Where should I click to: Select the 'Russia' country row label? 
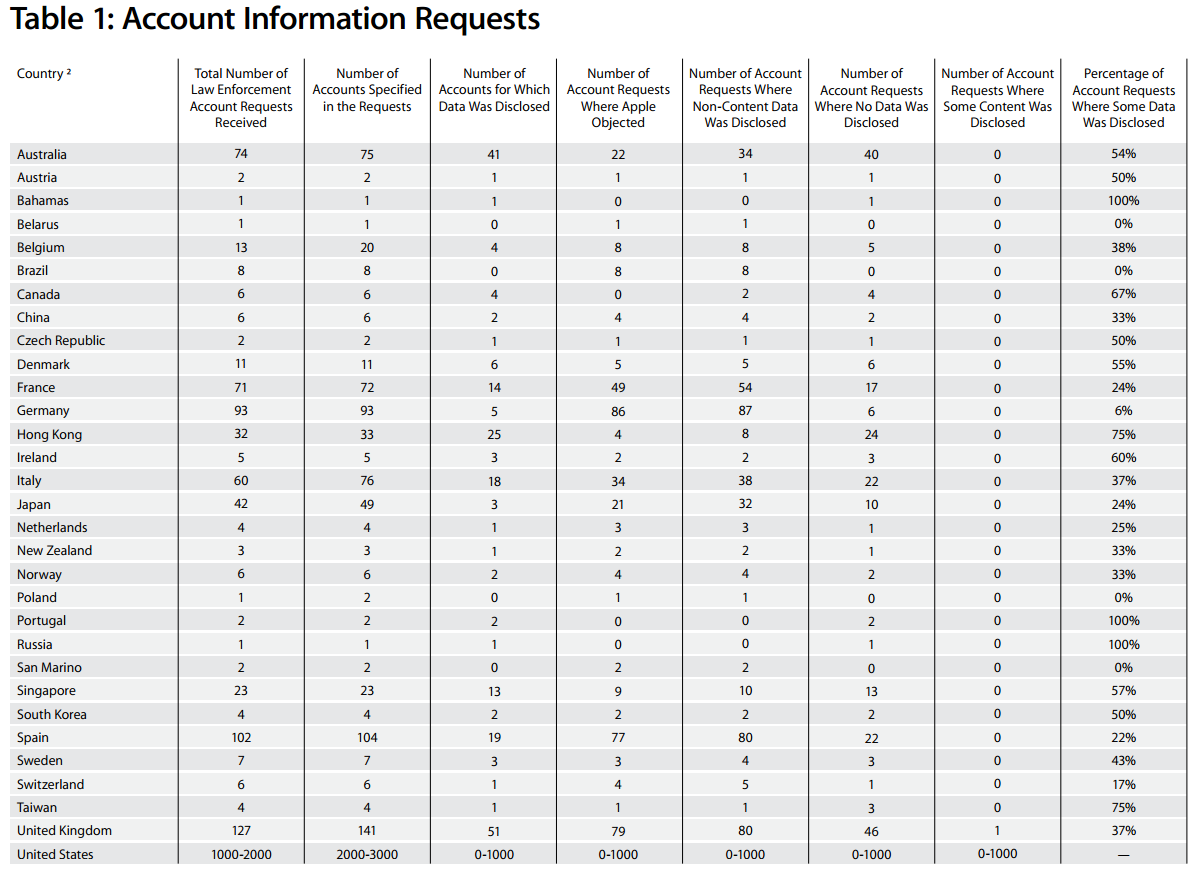click(x=34, y=644)
